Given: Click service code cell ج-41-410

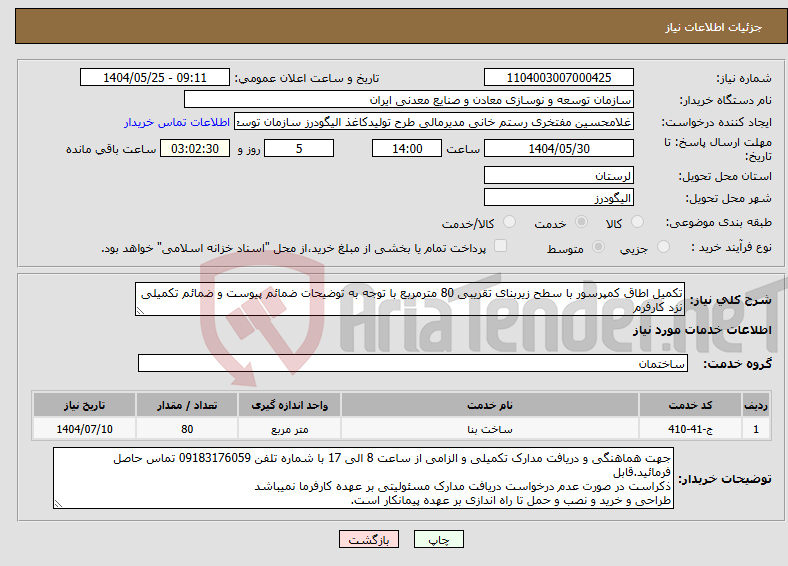Looking at the screenshot, I should point(691,429).
